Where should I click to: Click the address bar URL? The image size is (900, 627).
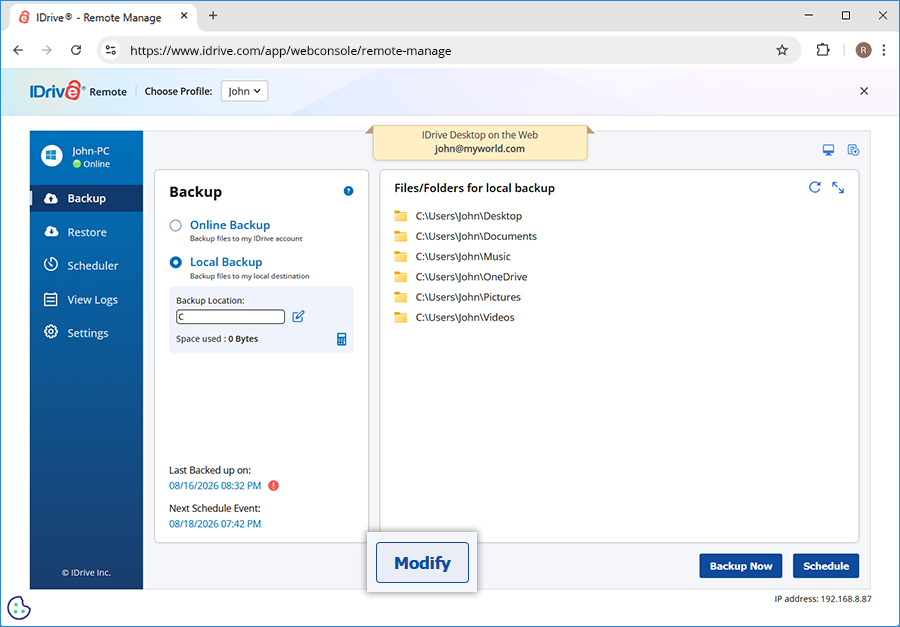click(290, 51)
